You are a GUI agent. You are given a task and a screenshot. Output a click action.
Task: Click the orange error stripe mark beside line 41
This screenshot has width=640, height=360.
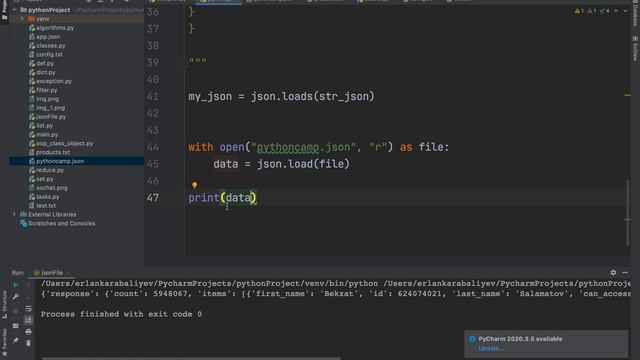pos(627,95)
